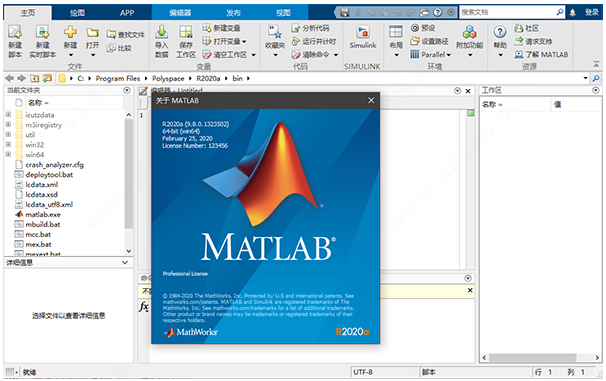Click 设置路径 set path

pyautogui.click(x=429, y=41)
